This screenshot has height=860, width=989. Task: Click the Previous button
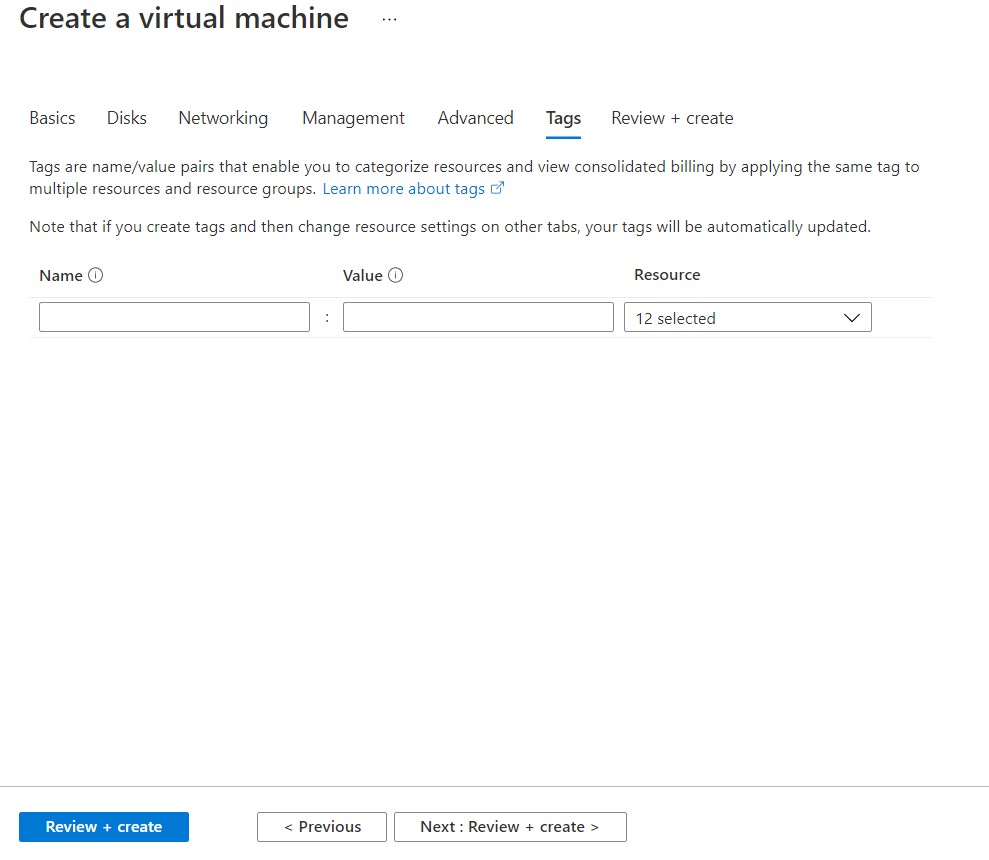[x=322, y=827]
